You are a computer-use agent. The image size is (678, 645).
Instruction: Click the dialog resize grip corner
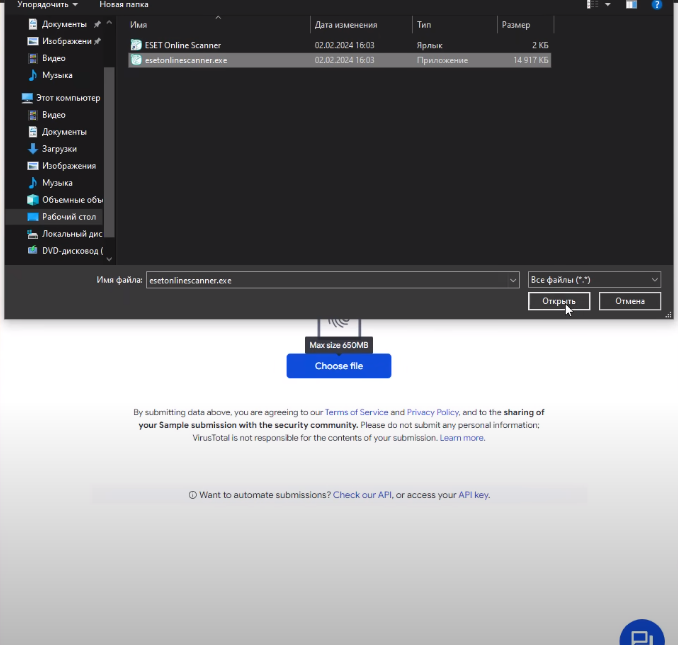point(668,315)
